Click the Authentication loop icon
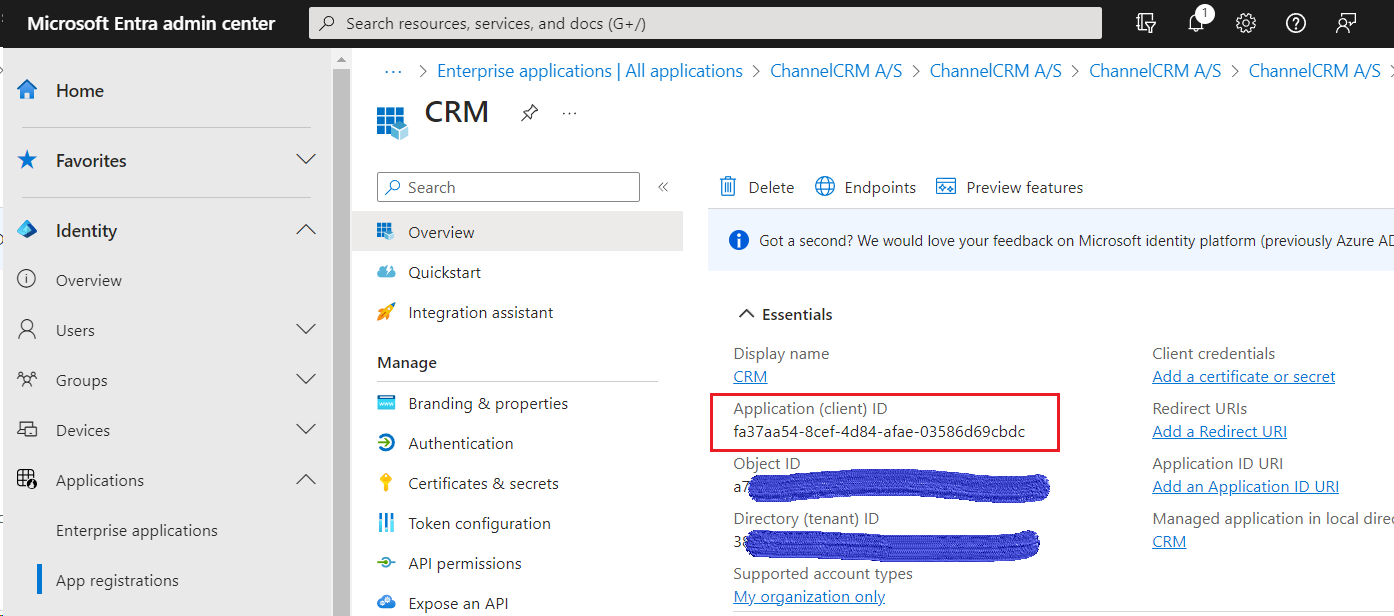The image size is (1394, 616). click(386, 443)
